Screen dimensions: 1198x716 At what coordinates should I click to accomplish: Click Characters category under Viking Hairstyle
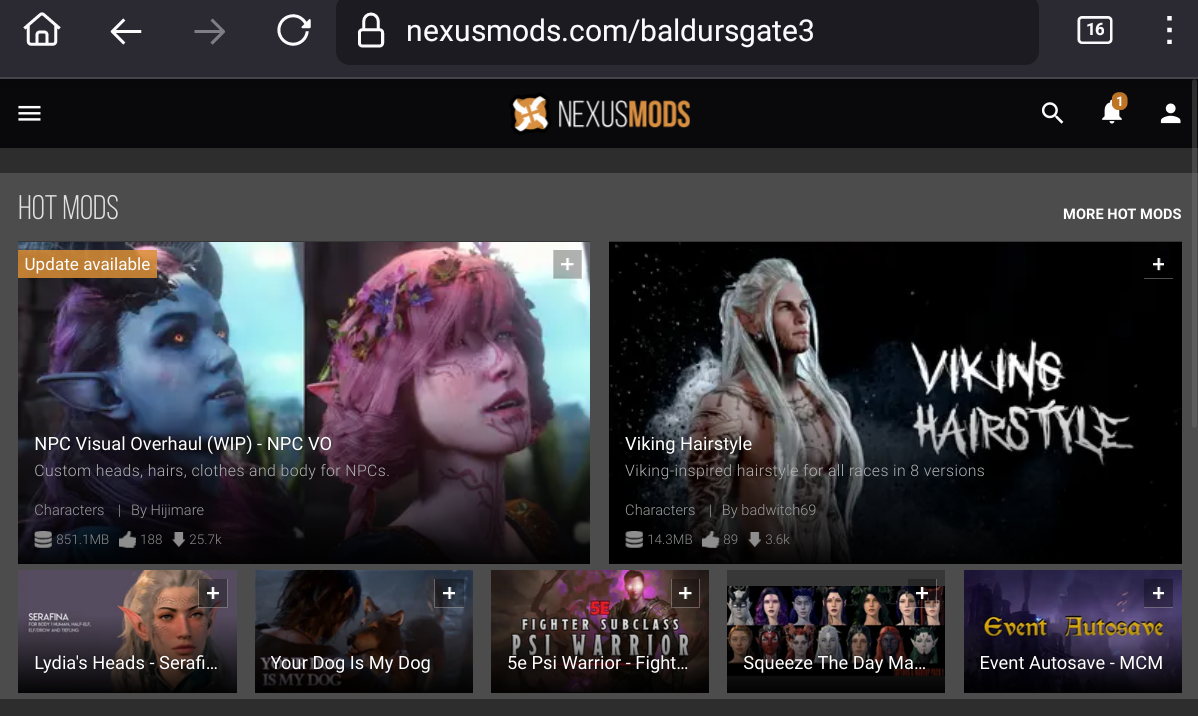(x=659, y=510)
